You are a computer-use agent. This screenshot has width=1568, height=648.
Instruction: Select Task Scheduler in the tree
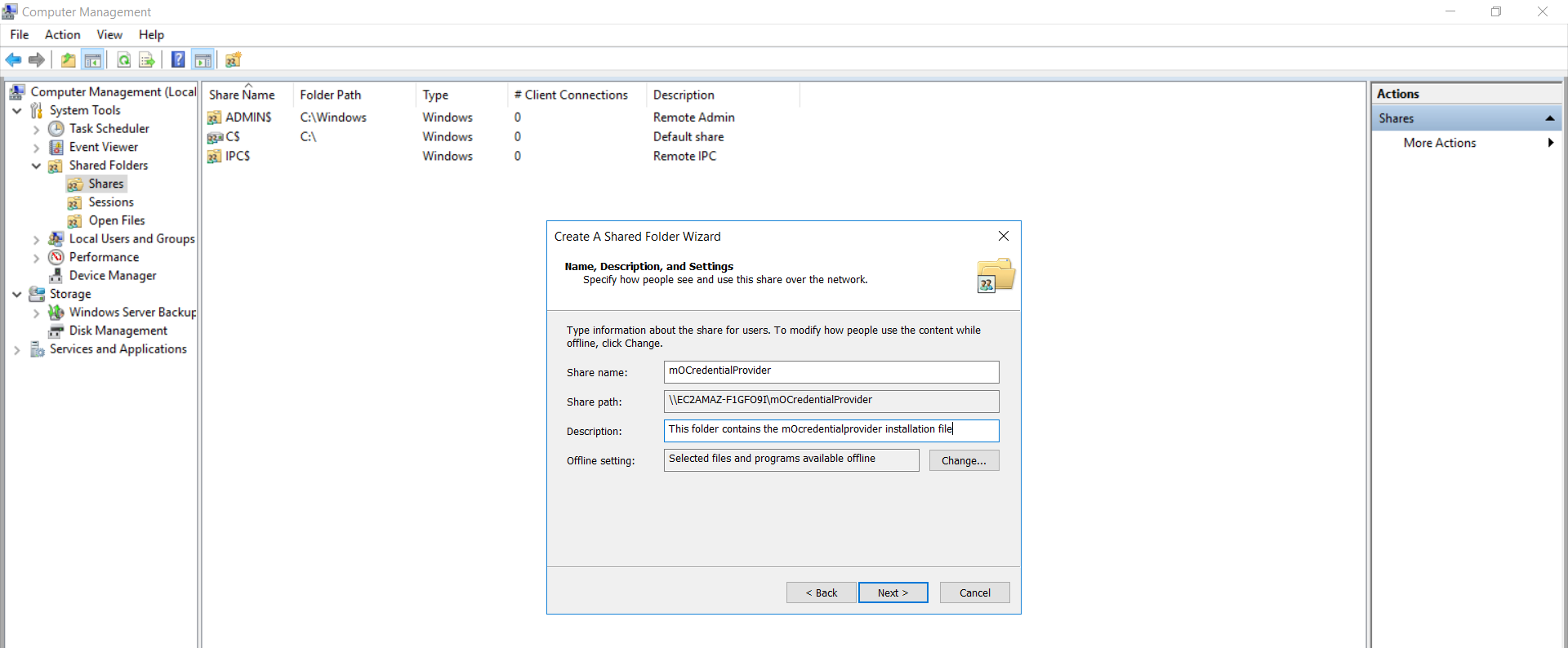109,128
